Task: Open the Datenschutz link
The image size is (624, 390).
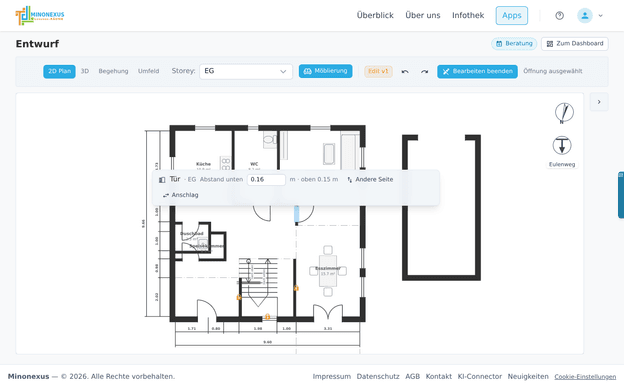Action: 378,376
